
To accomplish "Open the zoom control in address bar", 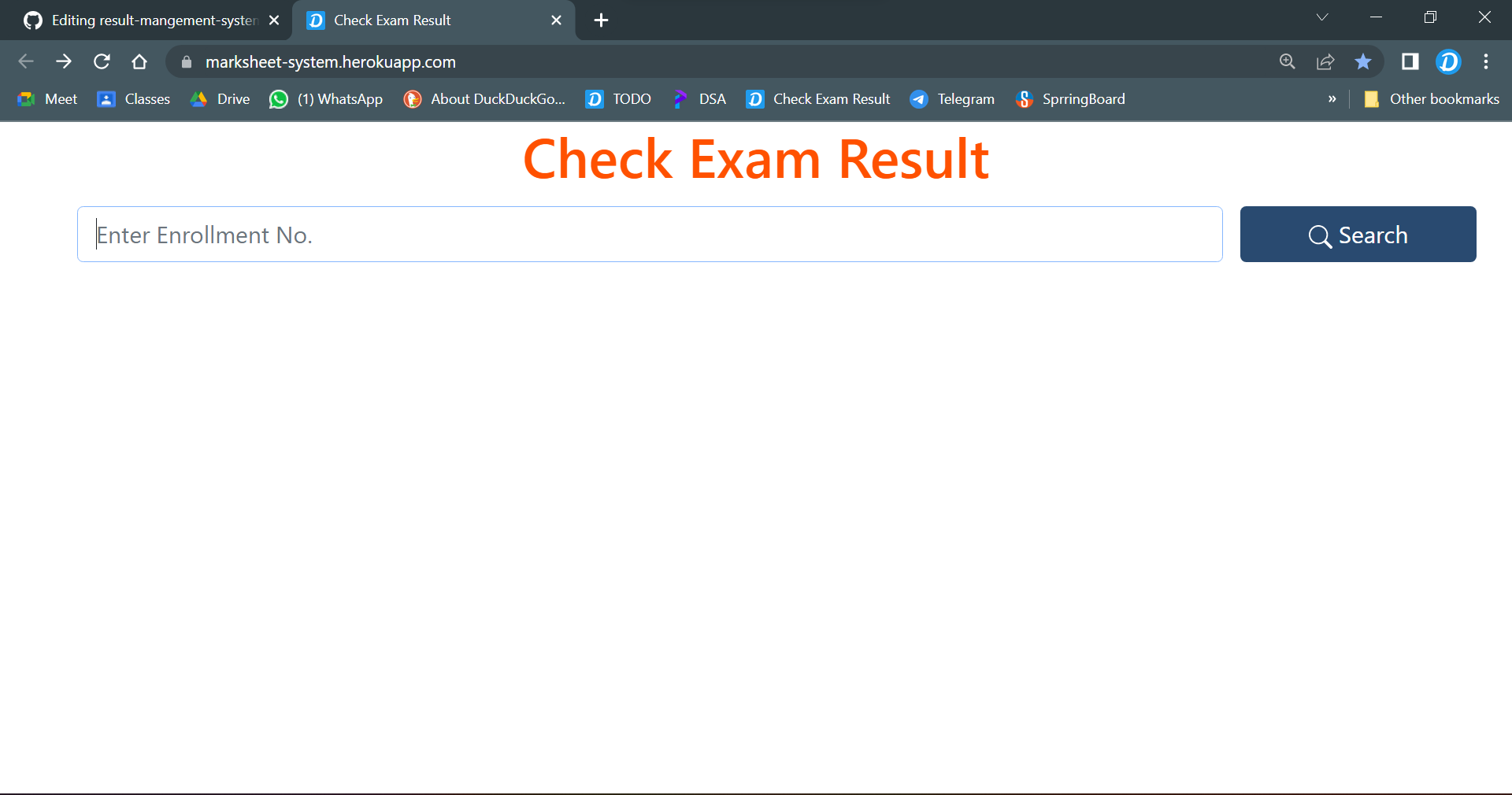I will pos(1288,61).
